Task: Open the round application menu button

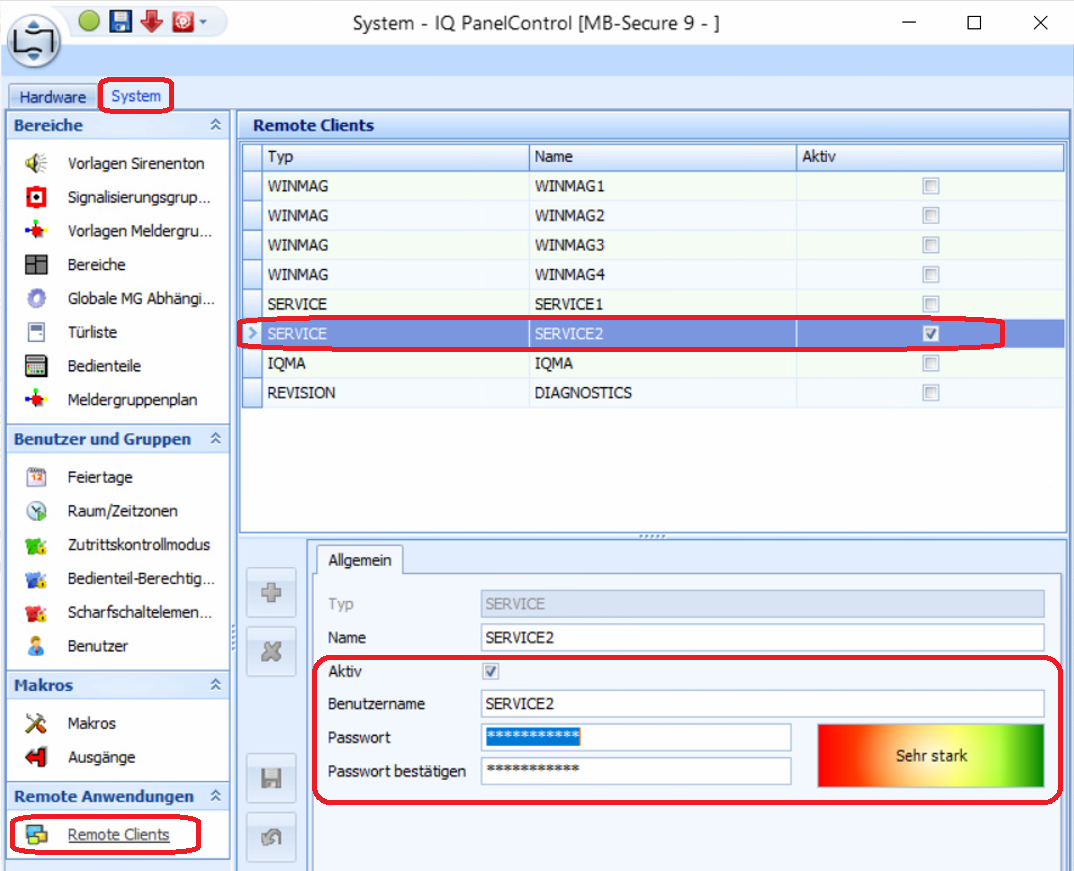Action: 34,42
